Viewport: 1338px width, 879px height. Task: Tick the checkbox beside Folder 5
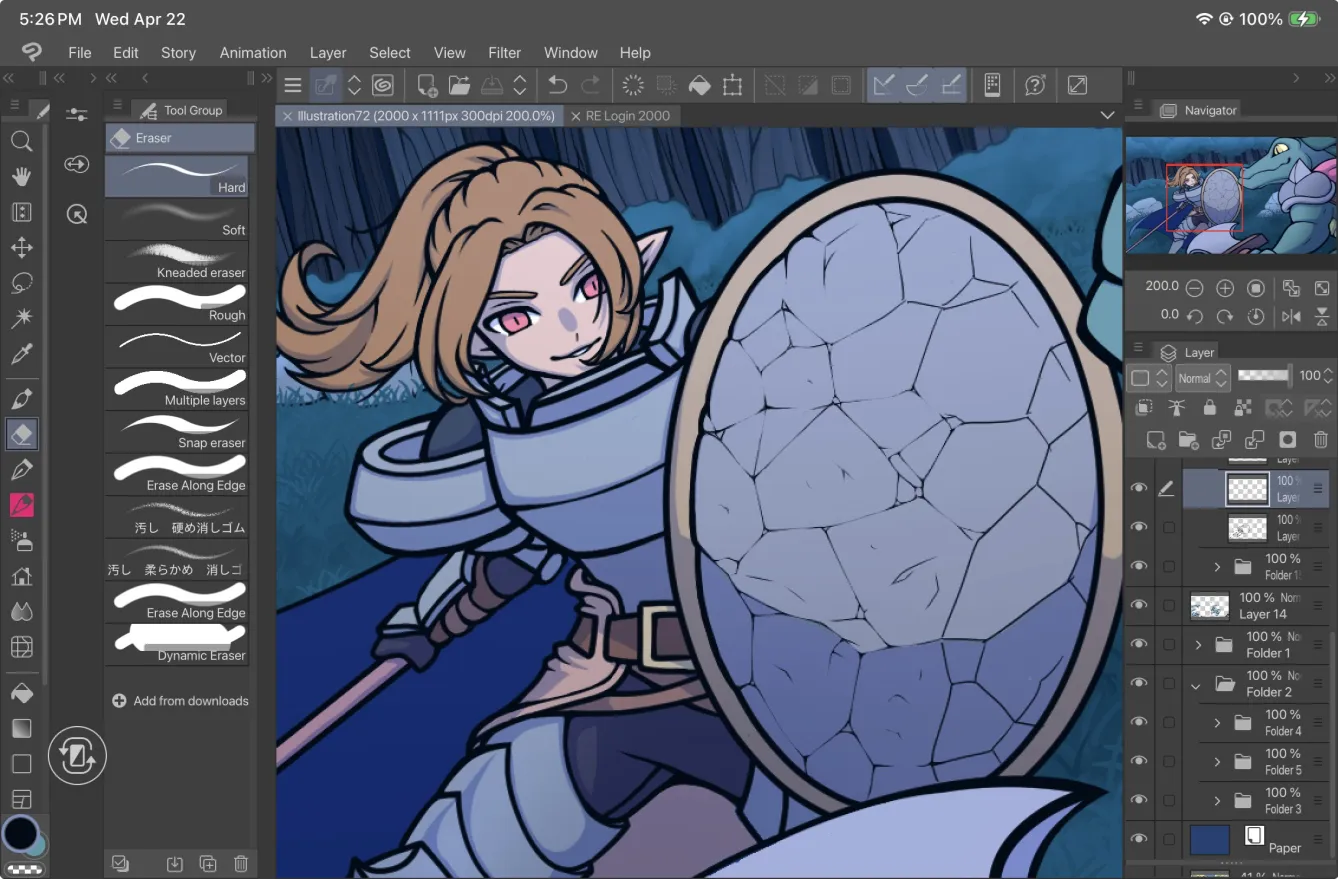[1169, 761]
